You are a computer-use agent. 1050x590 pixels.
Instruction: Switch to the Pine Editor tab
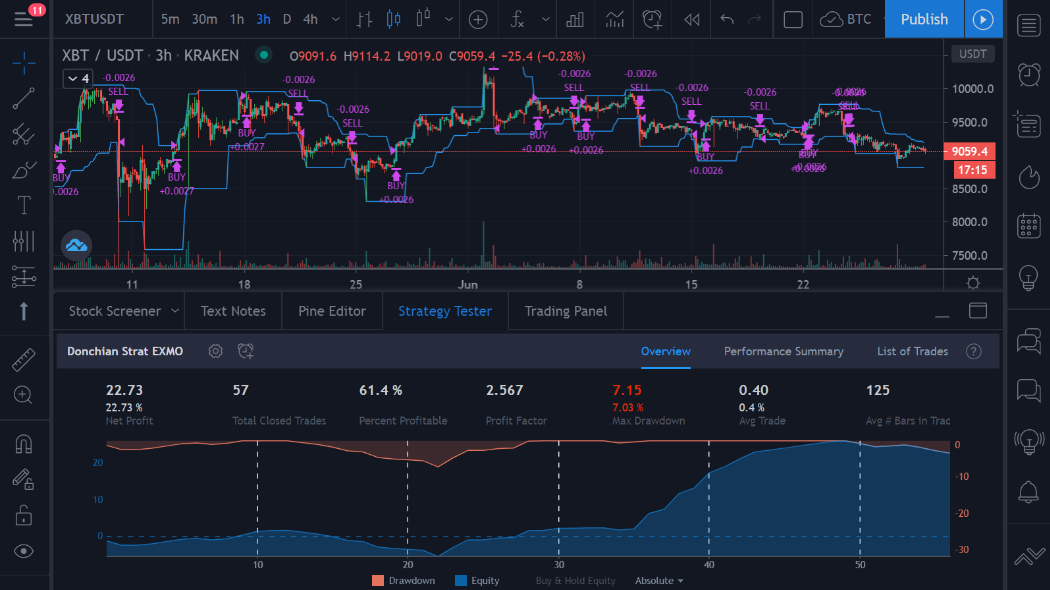click(x=332, y=311)
